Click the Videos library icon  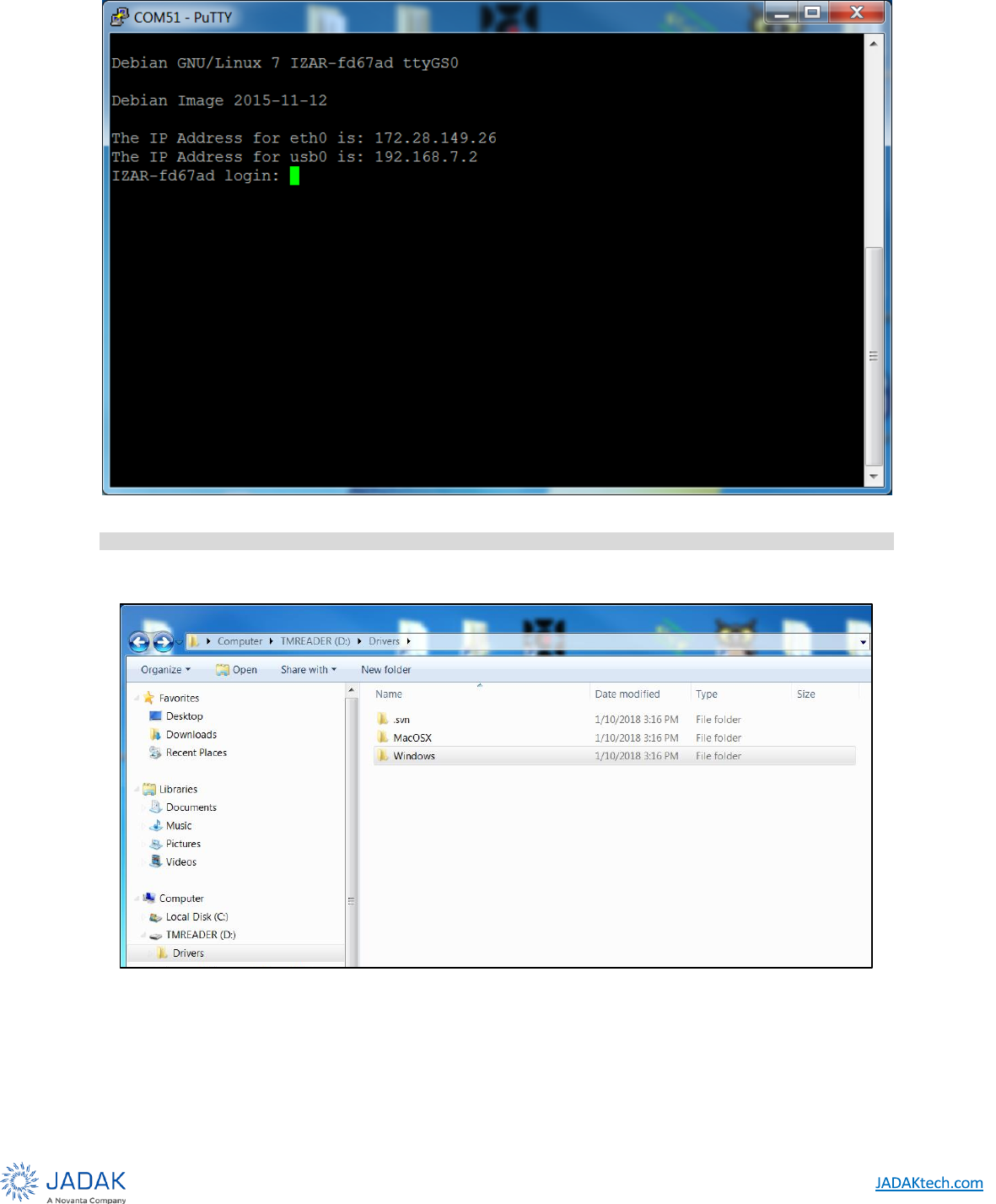pyautogui.click(x=155, y=861)
